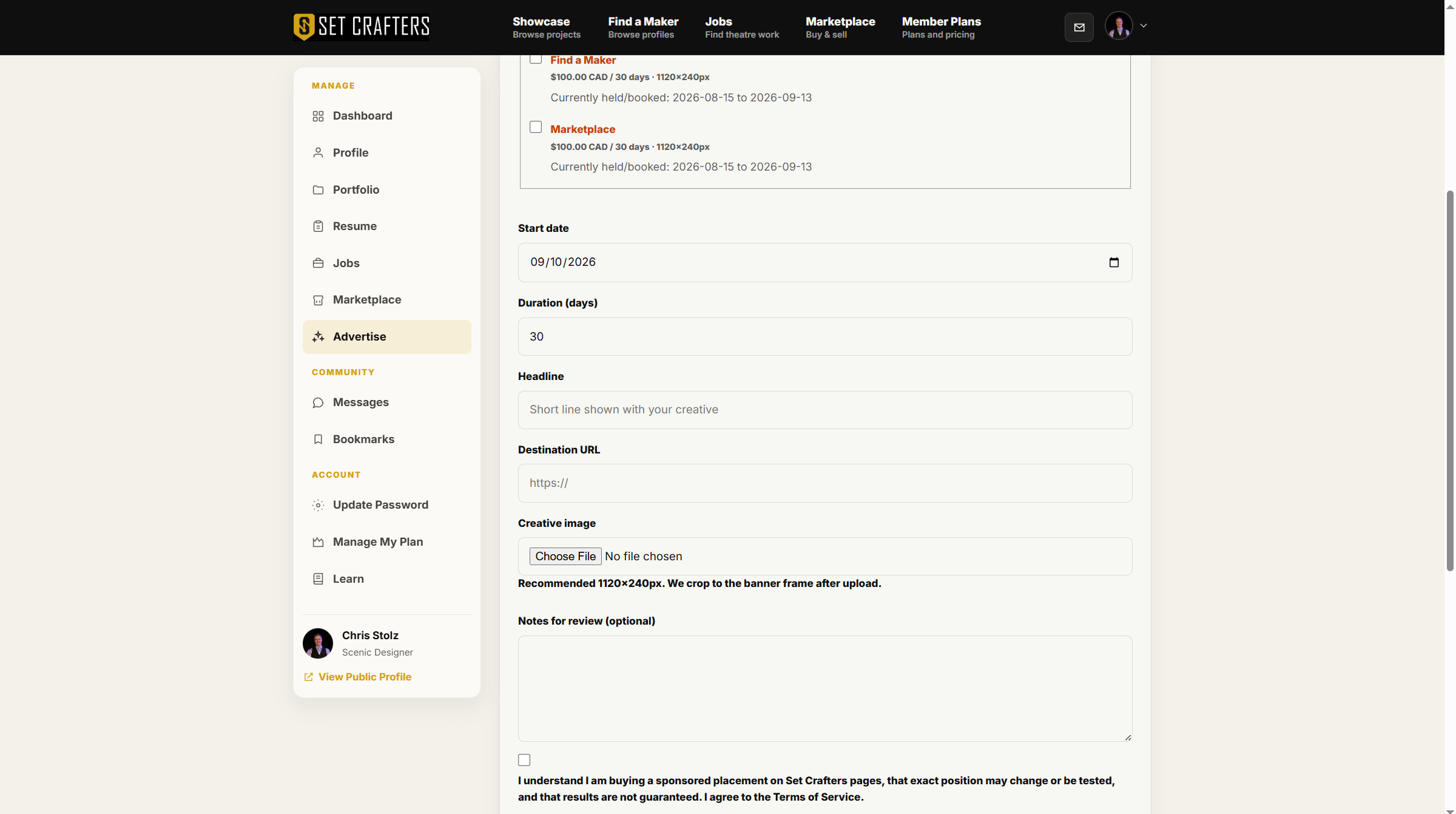1456x814 pixels.
Task: Click the Update Password gear icon
Action: 318,505
